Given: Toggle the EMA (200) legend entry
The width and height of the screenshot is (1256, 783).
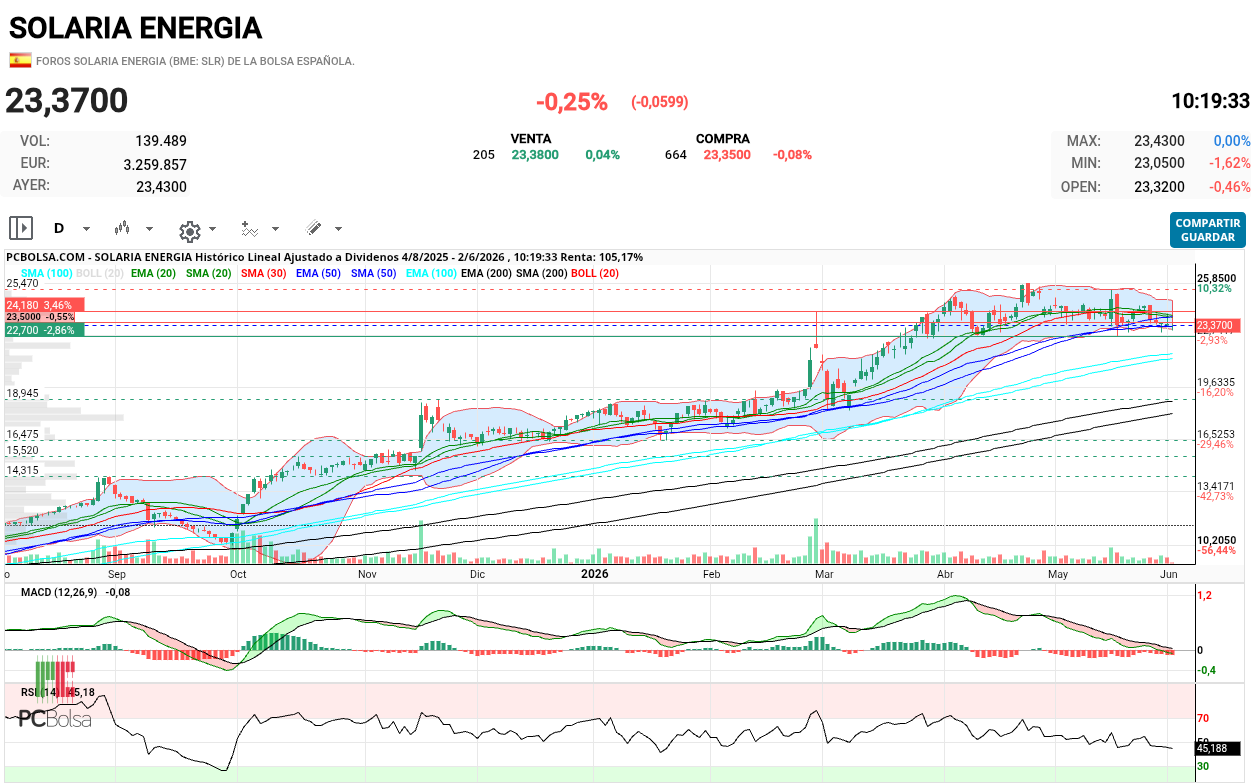Looking at the screenshot, I should click(x=486, y=273).
